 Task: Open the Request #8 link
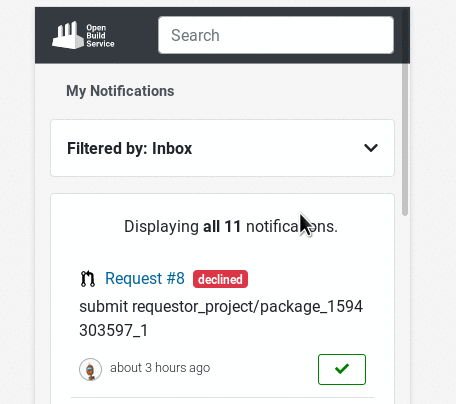click(x=145, y=278)
